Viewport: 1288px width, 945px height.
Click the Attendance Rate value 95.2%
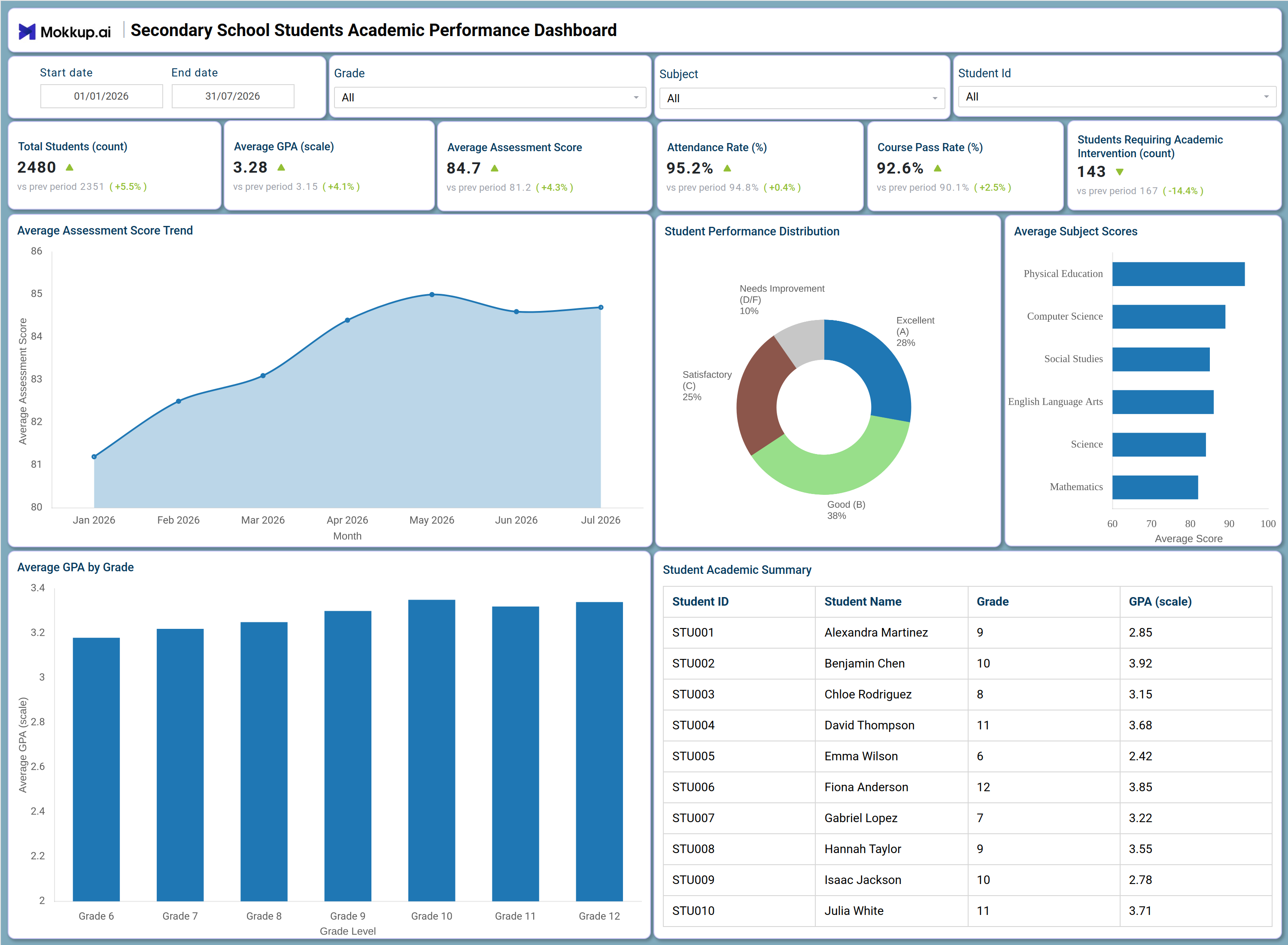[690, 168]
